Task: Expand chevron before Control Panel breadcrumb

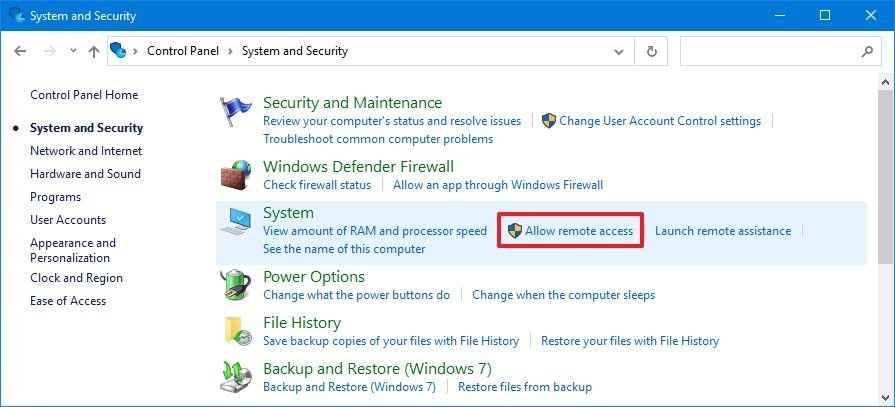Action: click(x=136, y=51)
